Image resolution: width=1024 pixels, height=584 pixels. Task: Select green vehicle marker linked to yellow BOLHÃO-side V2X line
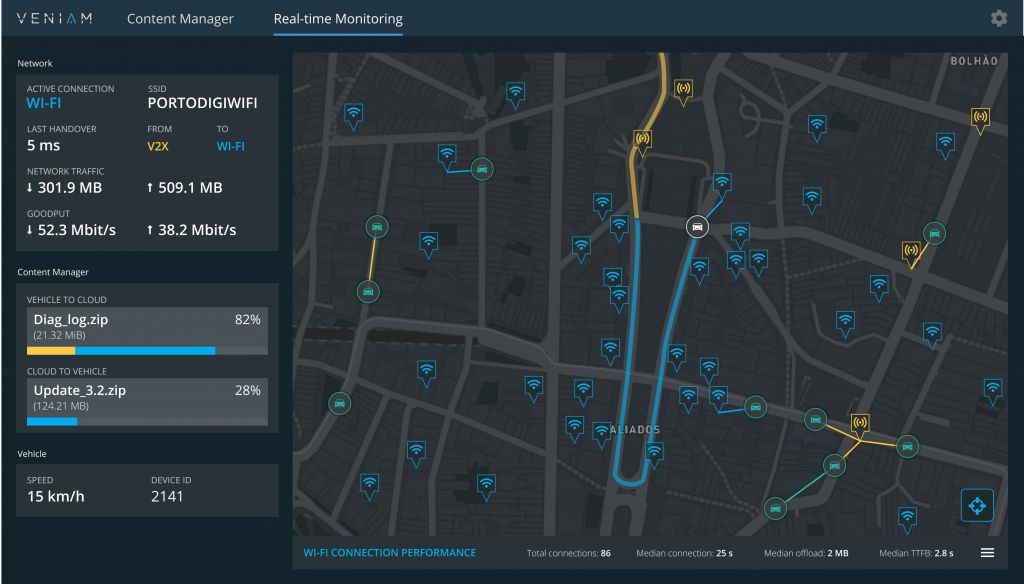(x=933, y=232)
